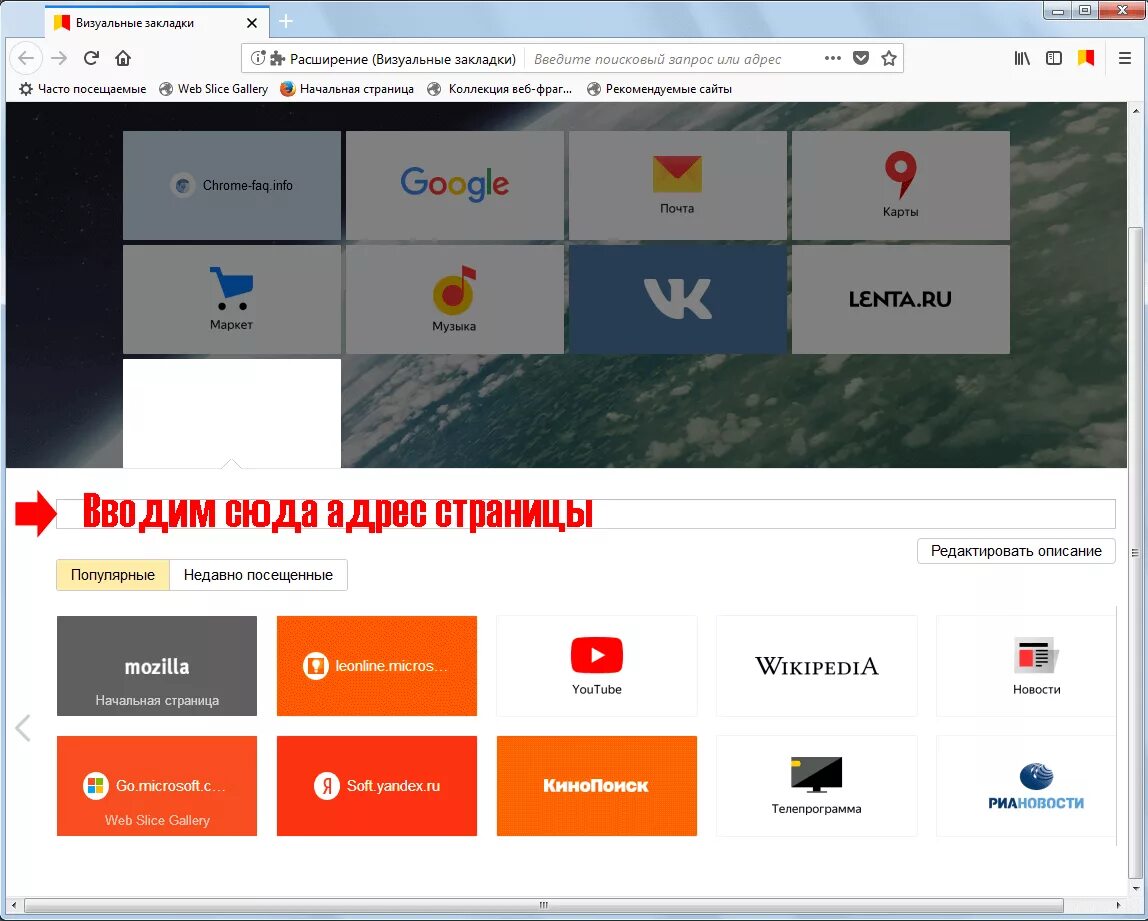Save page to Pocket
The height and width of the screenshot is (921, 1148).
pyautogui.click(x=861, y=58)
